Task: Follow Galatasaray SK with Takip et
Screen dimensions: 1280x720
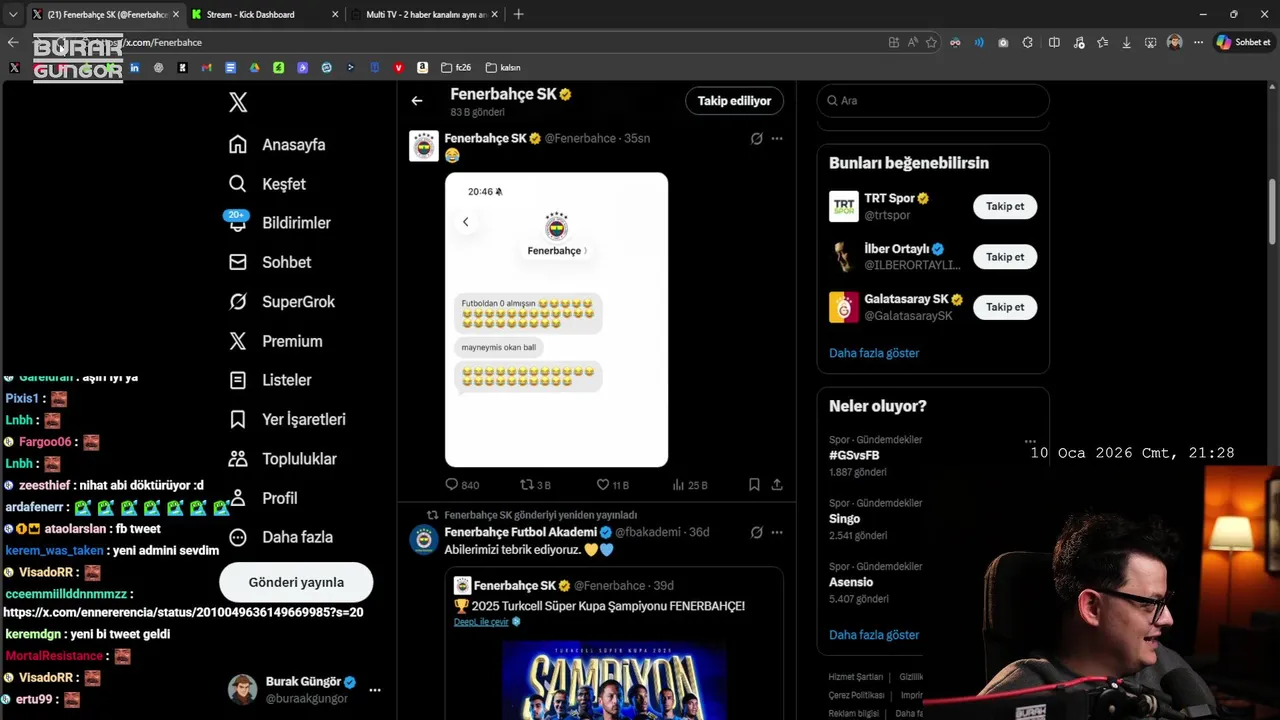Action: [1005, 307]
